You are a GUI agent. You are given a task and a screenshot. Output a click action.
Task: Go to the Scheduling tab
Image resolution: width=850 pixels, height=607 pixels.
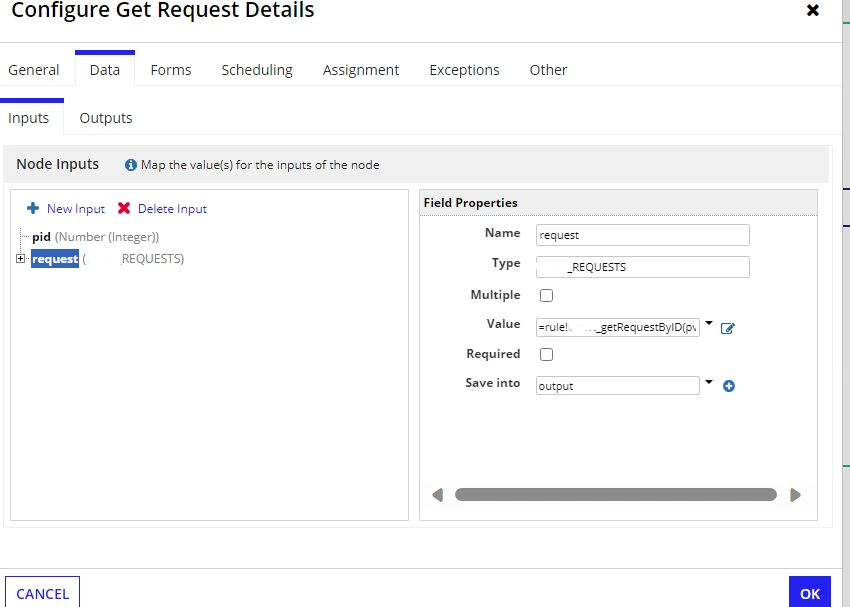click(257, 70)
